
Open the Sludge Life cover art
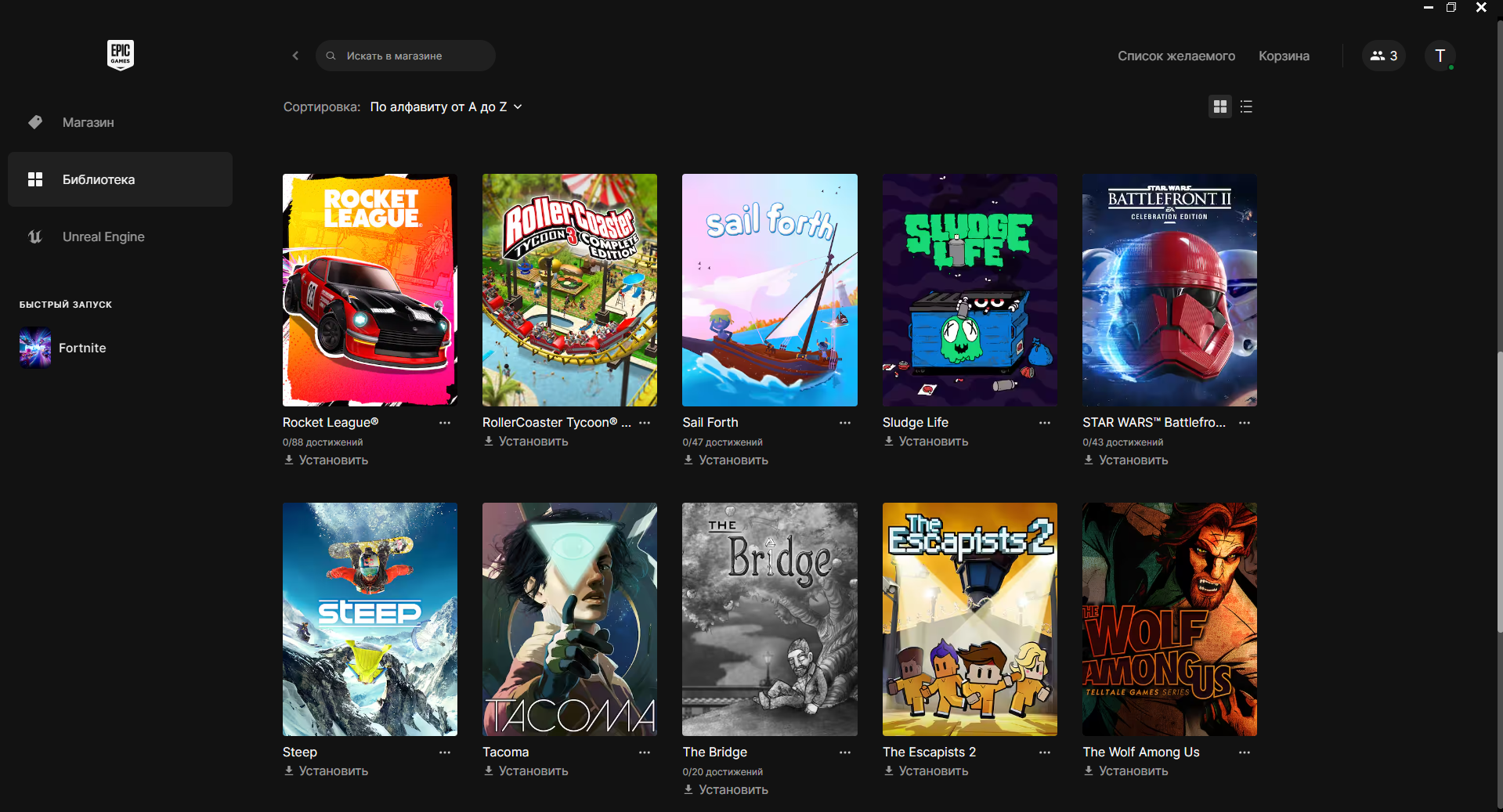coord(970,290)
